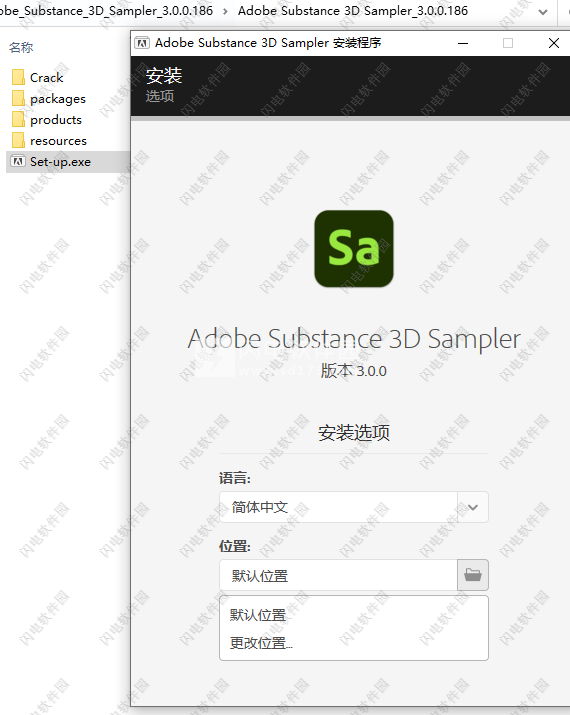Click the Adobe Substance 3D Sampler_3.0.0.186 breadcrumb
Image resolution: width=570 pixels, height=715 pixels.
(352, 10)
